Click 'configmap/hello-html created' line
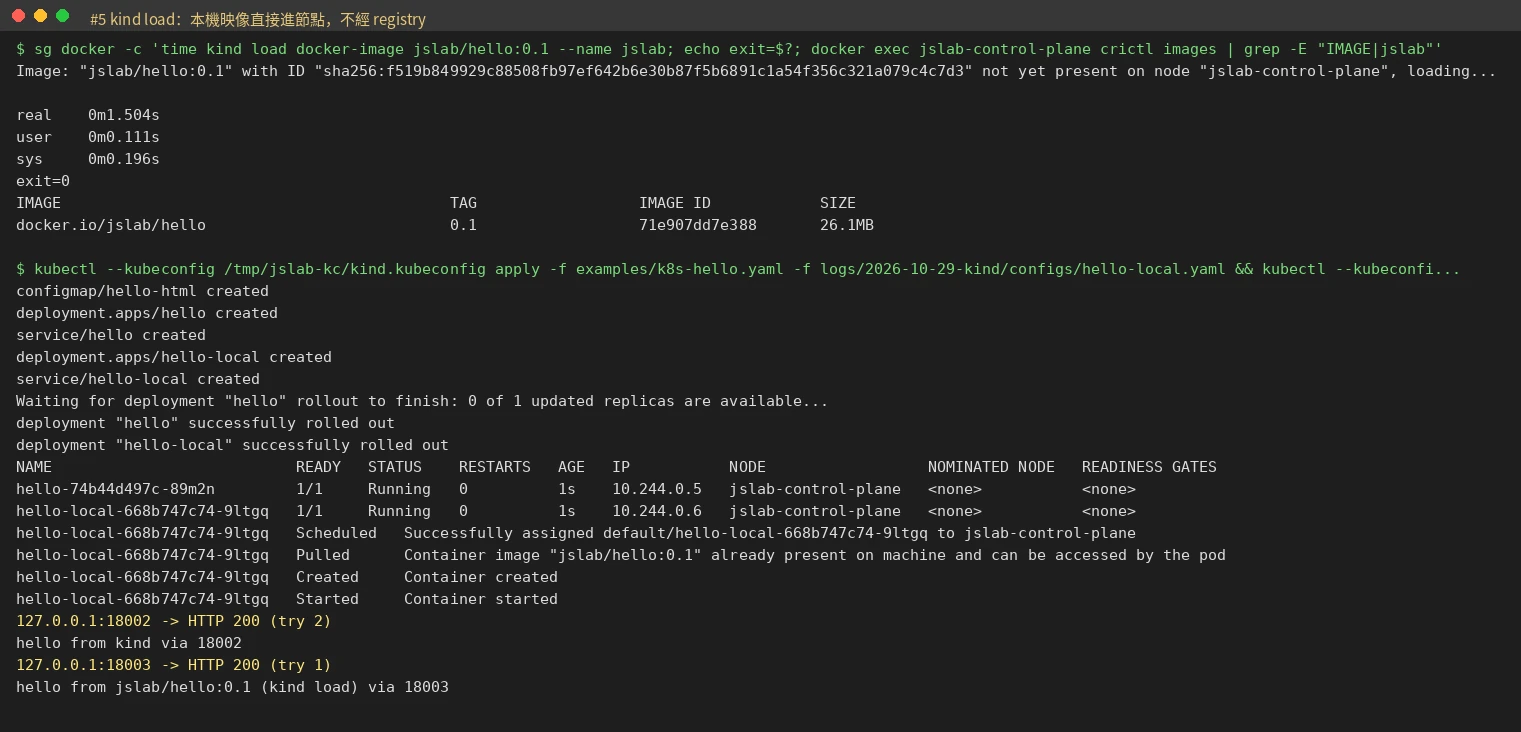 142,291
